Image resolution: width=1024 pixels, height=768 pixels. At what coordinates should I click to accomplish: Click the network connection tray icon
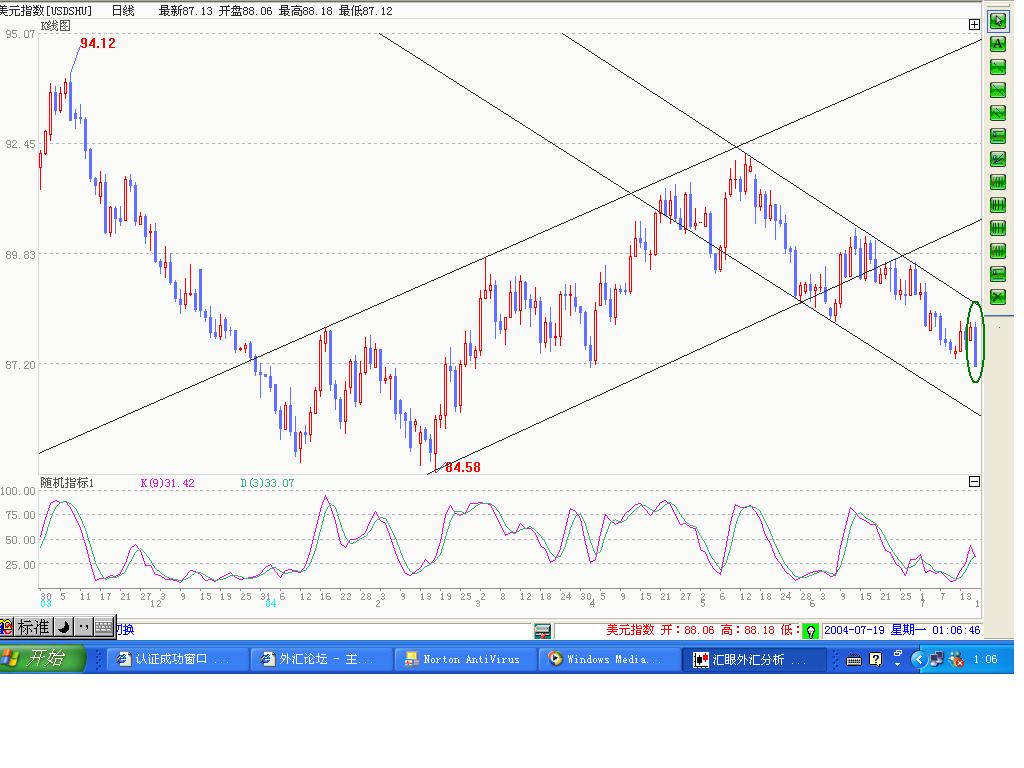pos(938,660)
